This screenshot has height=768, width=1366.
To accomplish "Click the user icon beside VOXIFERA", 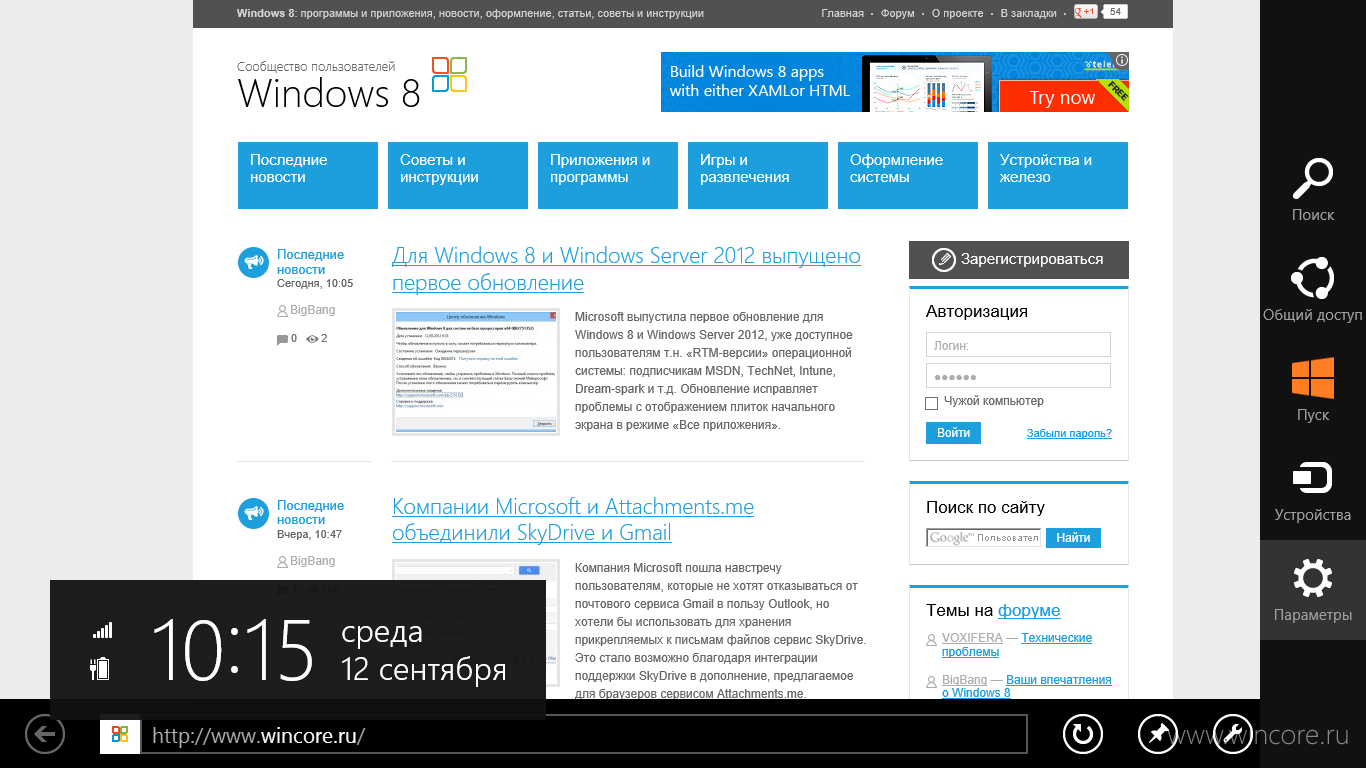I will pos(932,639).
